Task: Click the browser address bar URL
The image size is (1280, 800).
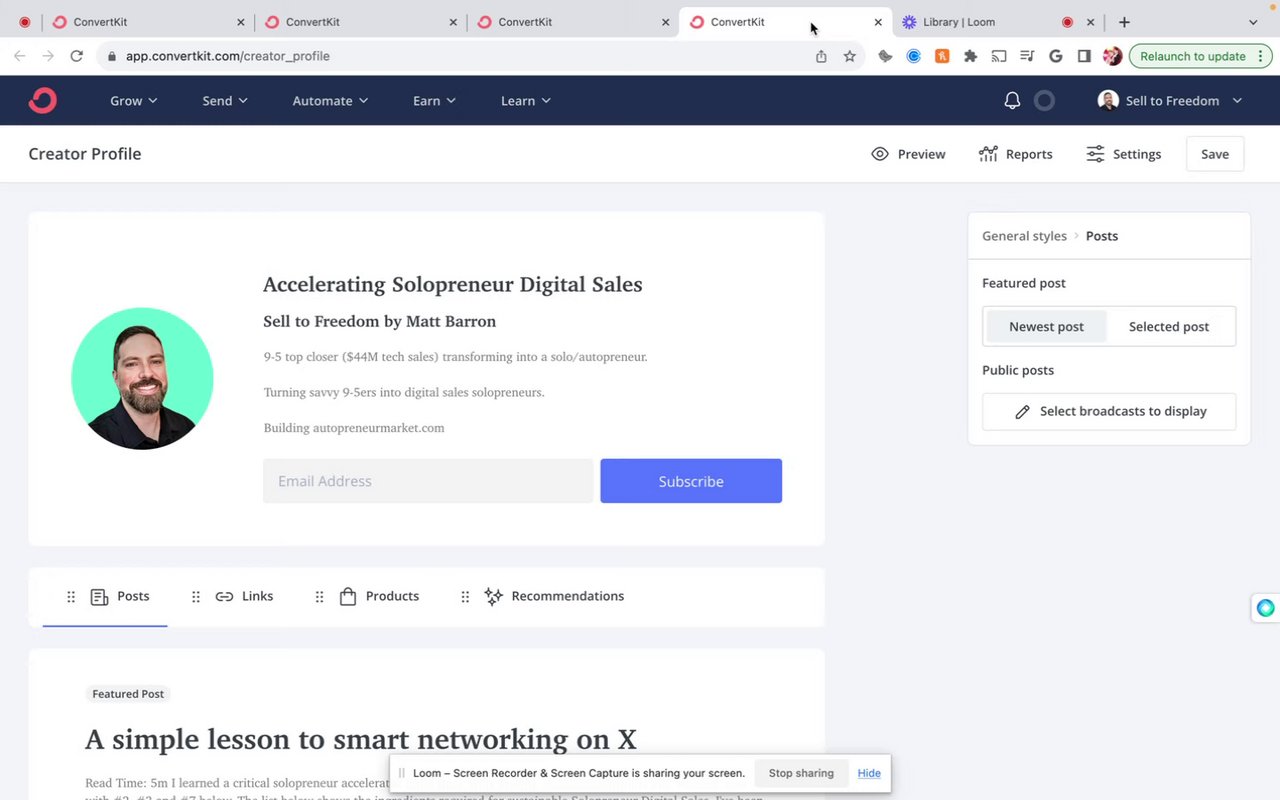Action: (228, 56)
